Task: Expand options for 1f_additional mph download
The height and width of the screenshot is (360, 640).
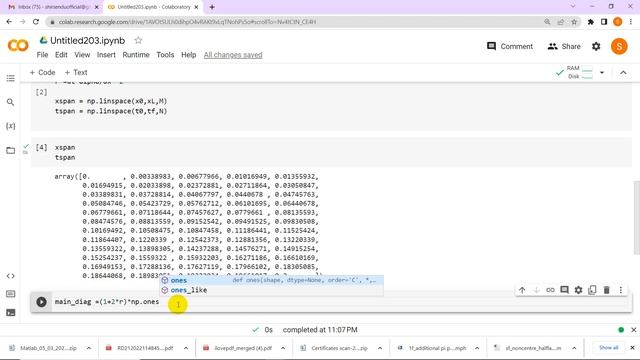Action: (x=477, y=348)
